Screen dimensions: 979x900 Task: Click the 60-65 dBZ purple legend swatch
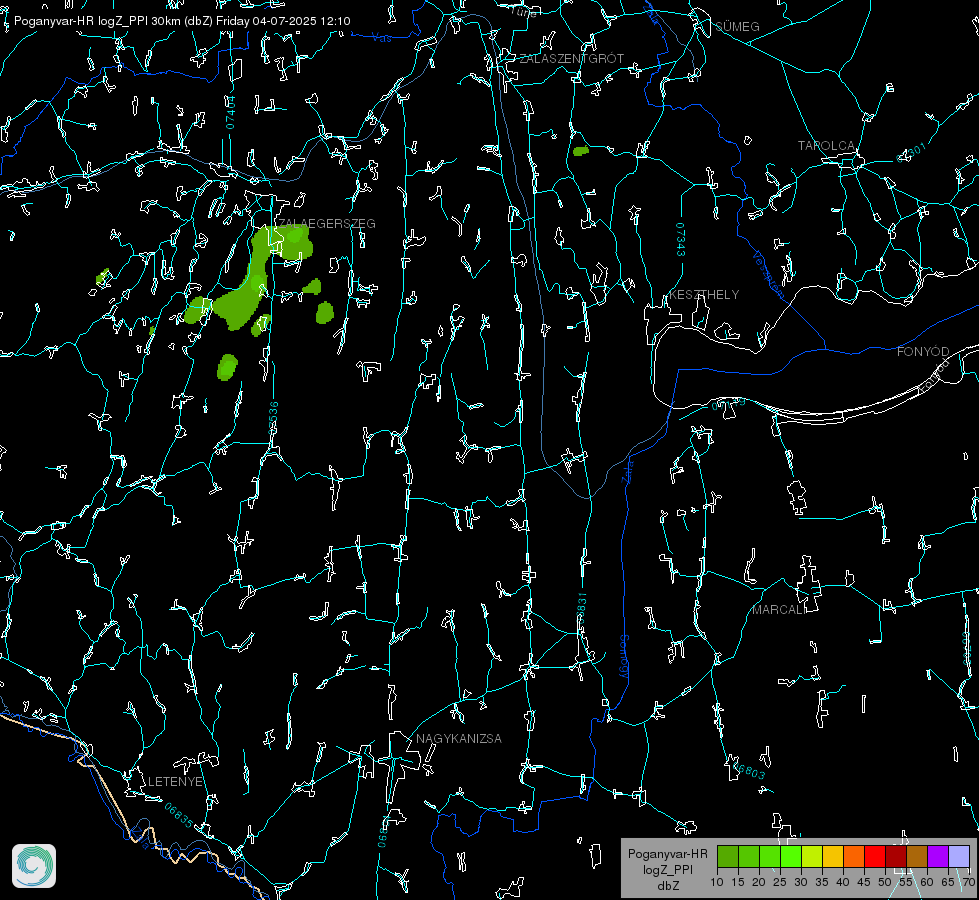click(x=938, y=856)
